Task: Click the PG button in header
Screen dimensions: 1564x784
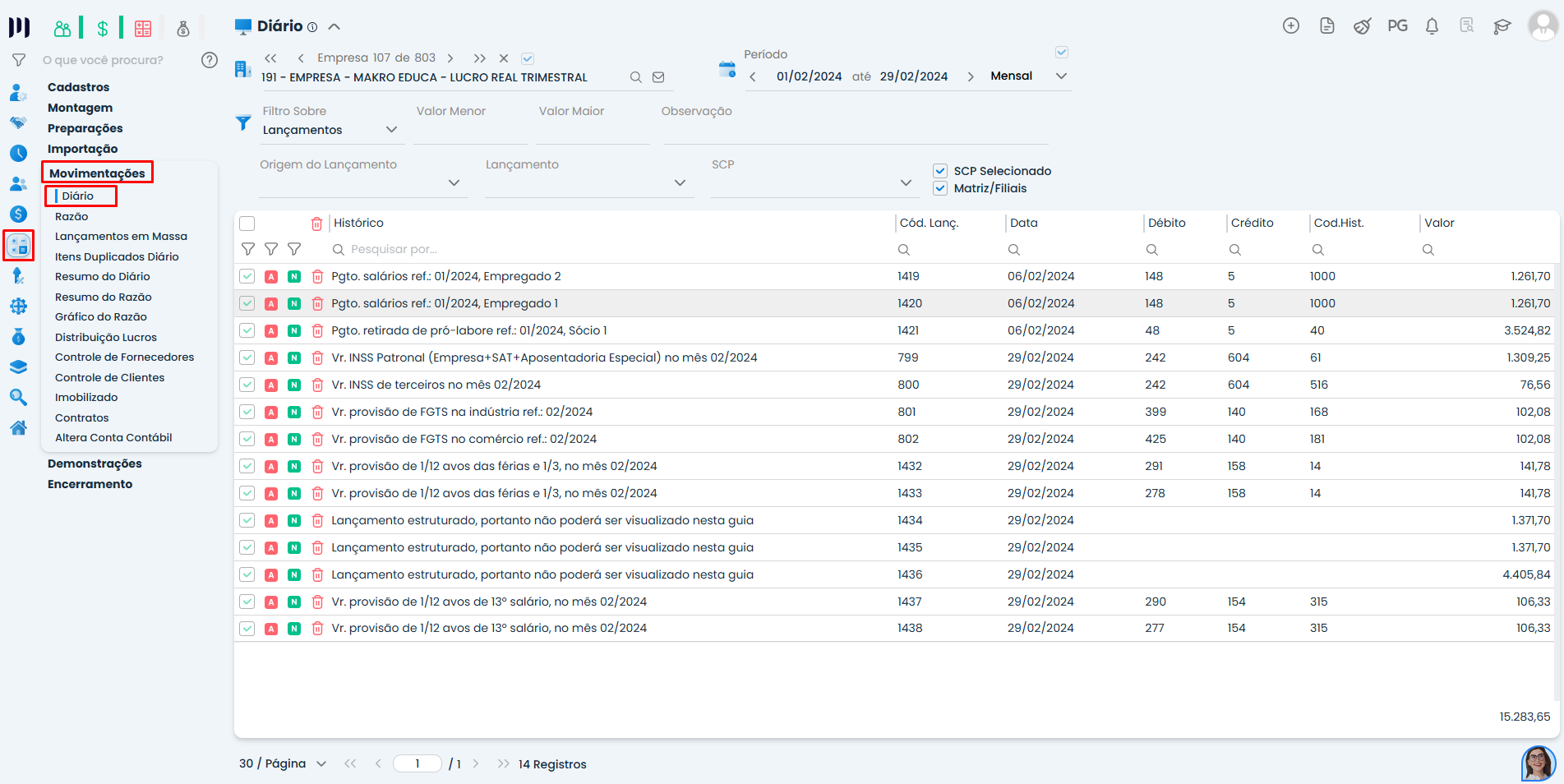Action: pyautogui.click(x=1397, y=26)
